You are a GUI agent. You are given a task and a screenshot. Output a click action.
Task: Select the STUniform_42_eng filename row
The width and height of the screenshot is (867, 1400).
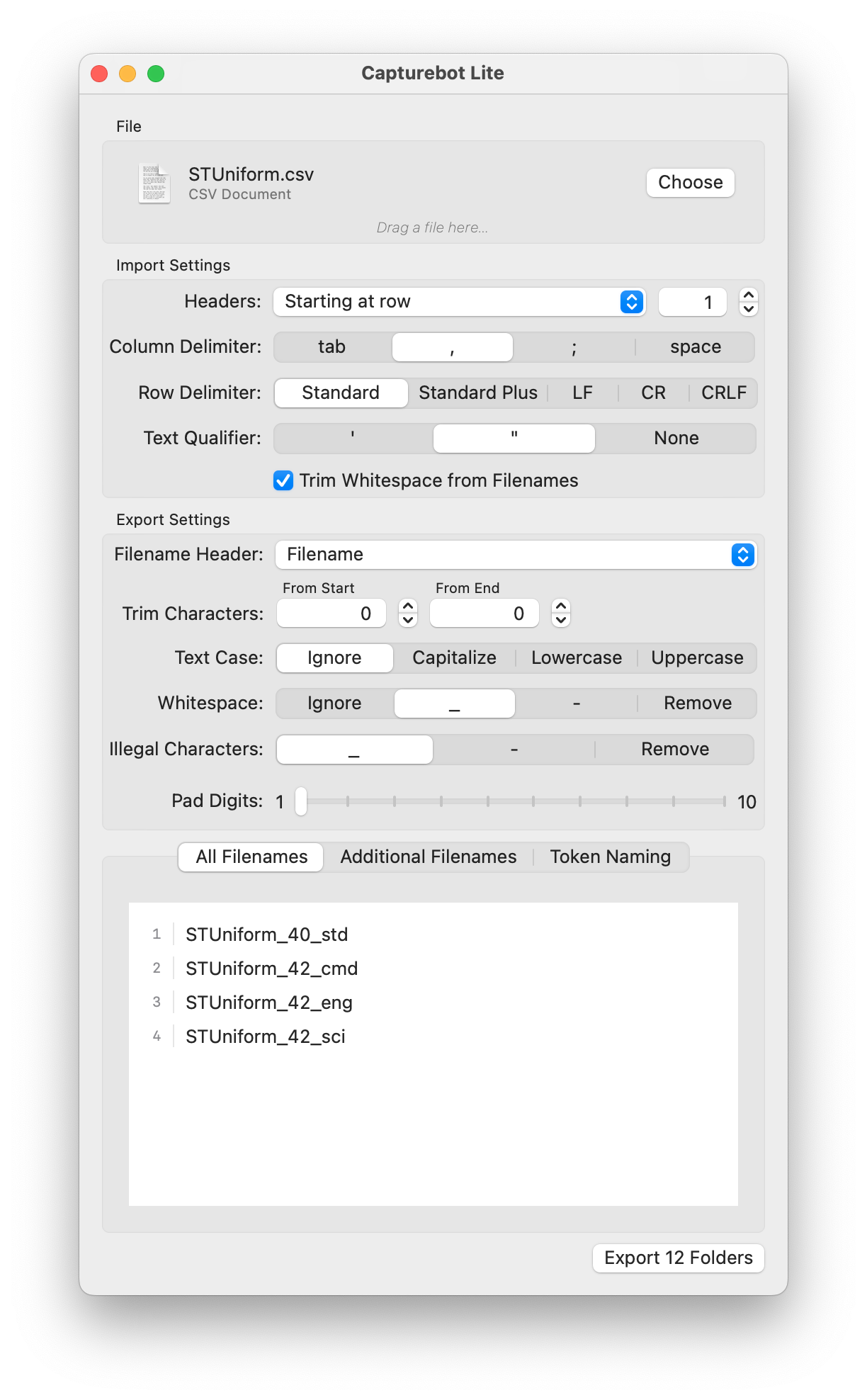click(269, 1003)
